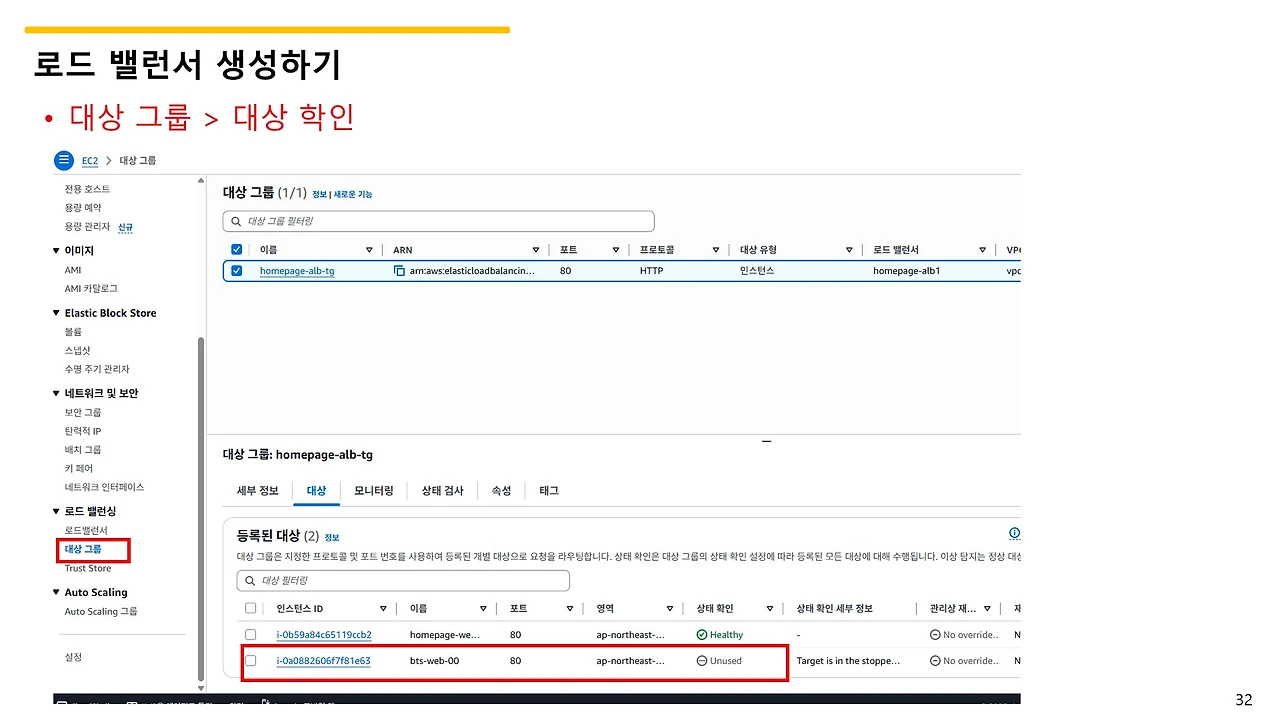The width and height of the screenshot is (1280, 720).
Task: Click the magnifier icon in the registered targets filter
Action: click(250, 581)
